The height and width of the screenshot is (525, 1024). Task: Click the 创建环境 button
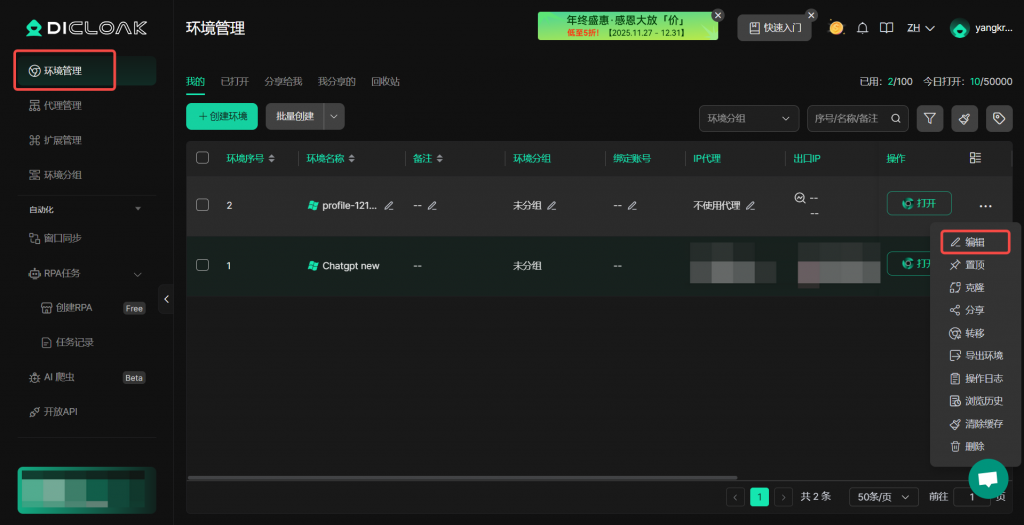click(x=222, y=116)
